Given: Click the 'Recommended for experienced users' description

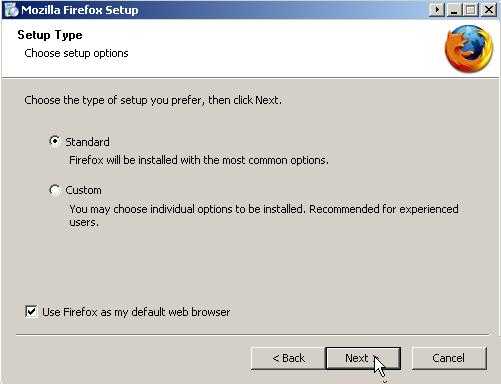Looking at the screenshot, I should (264, 215).
